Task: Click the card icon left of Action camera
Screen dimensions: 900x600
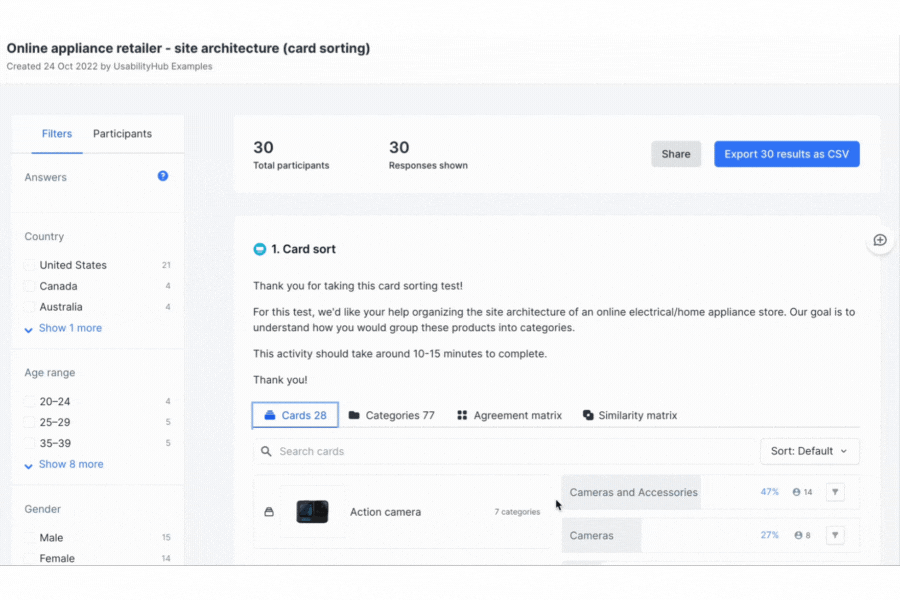Action: [268, 512]
